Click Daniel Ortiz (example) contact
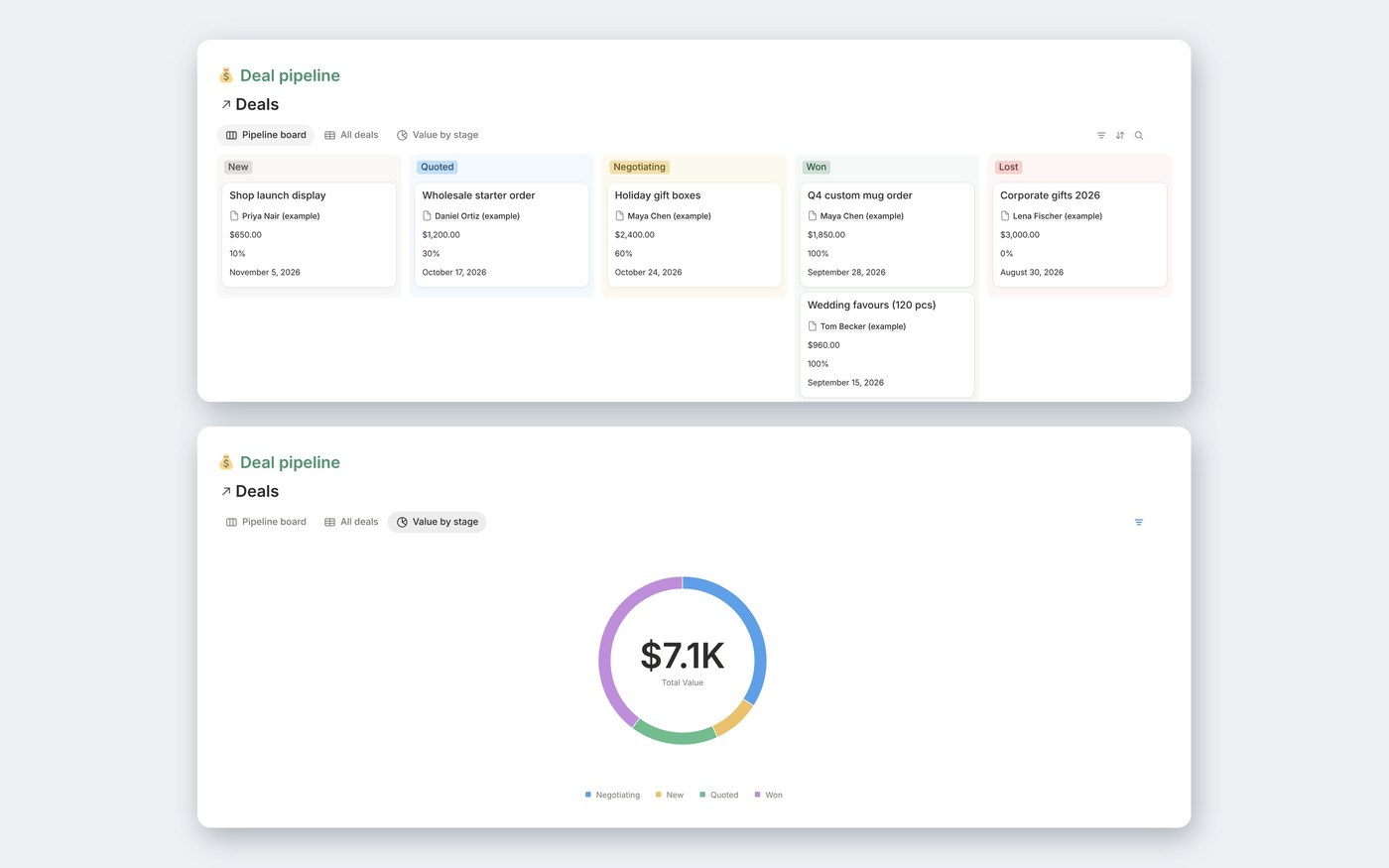 (x=477, y=216)
